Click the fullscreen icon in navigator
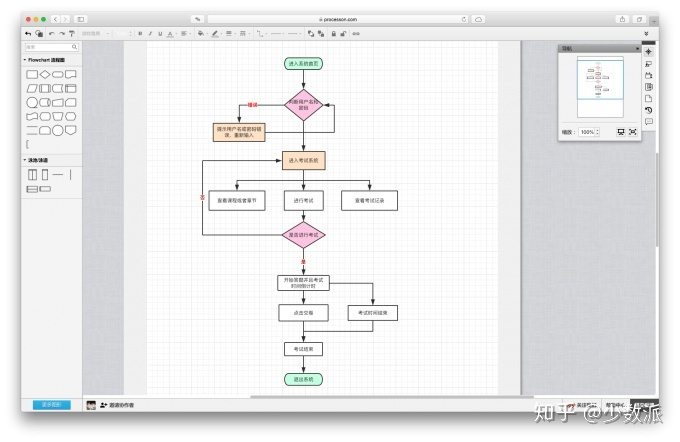The width and height of the screenshot is (680, 442). (x=633, y=132)
